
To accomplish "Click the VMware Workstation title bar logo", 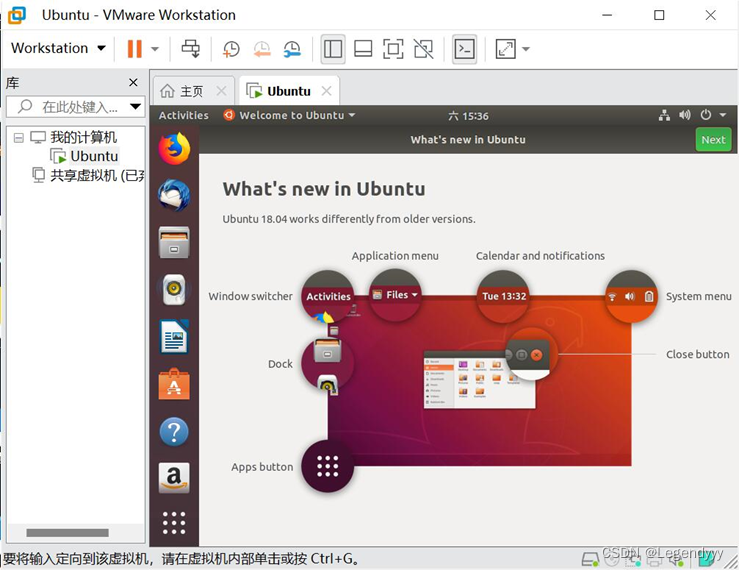I will pyautogui.click(x=17, y=15).
